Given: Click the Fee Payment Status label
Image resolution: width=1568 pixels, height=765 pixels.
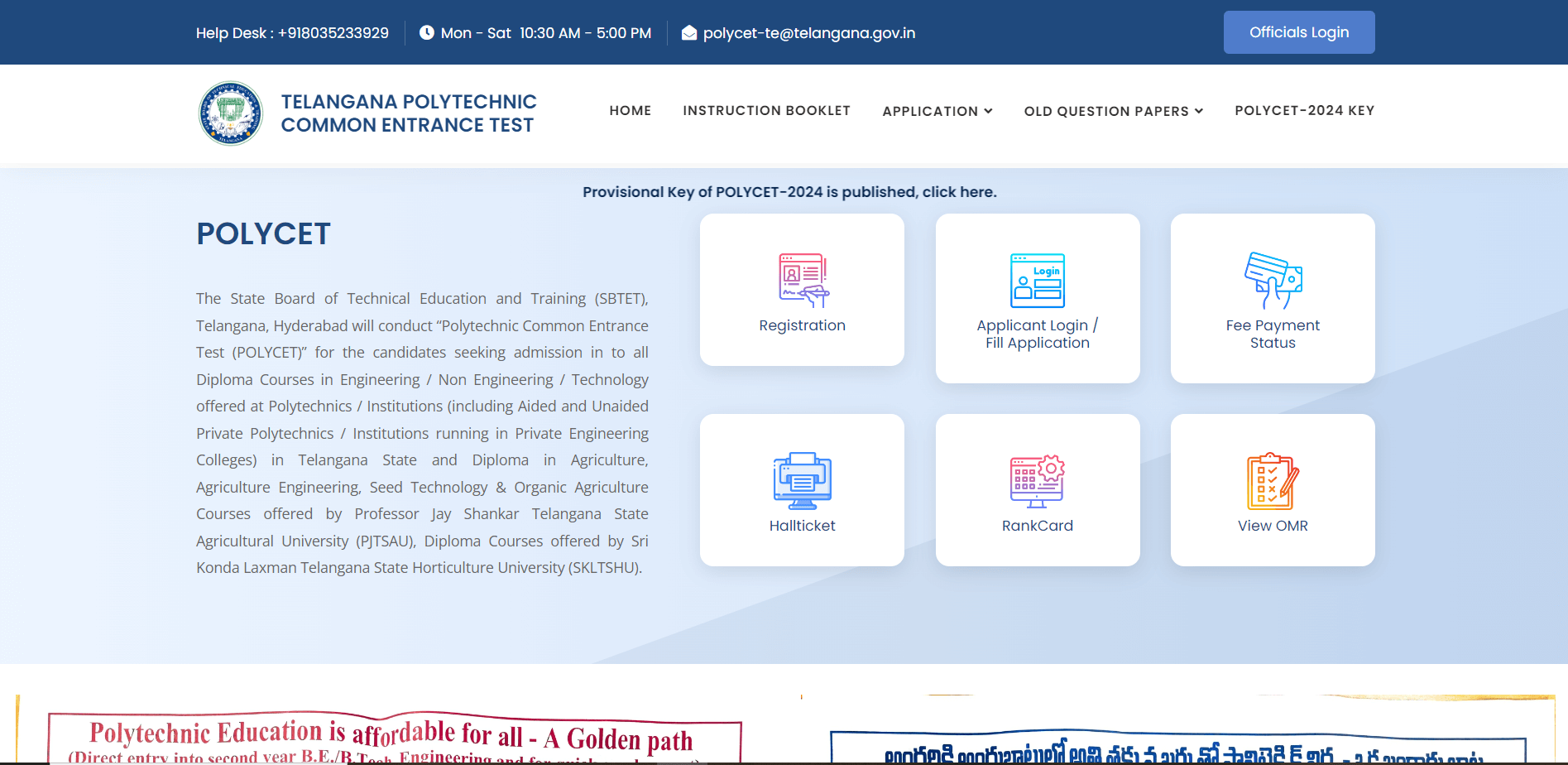Looking at the screenshot, I should point(1273,334).
